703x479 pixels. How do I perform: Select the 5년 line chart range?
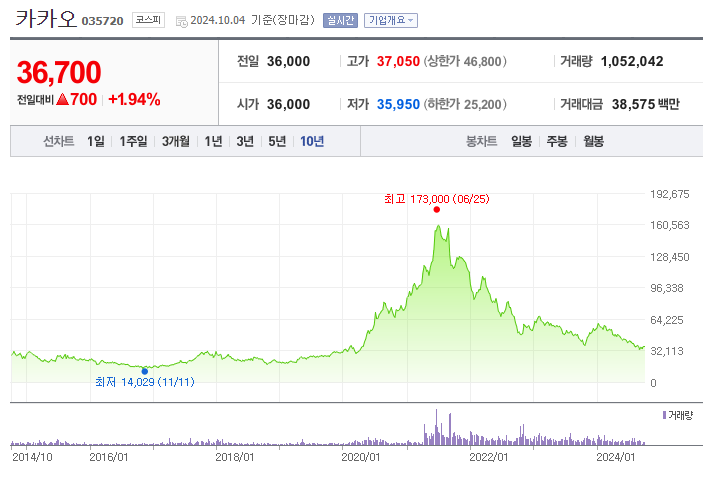click(x=277, y=142)
